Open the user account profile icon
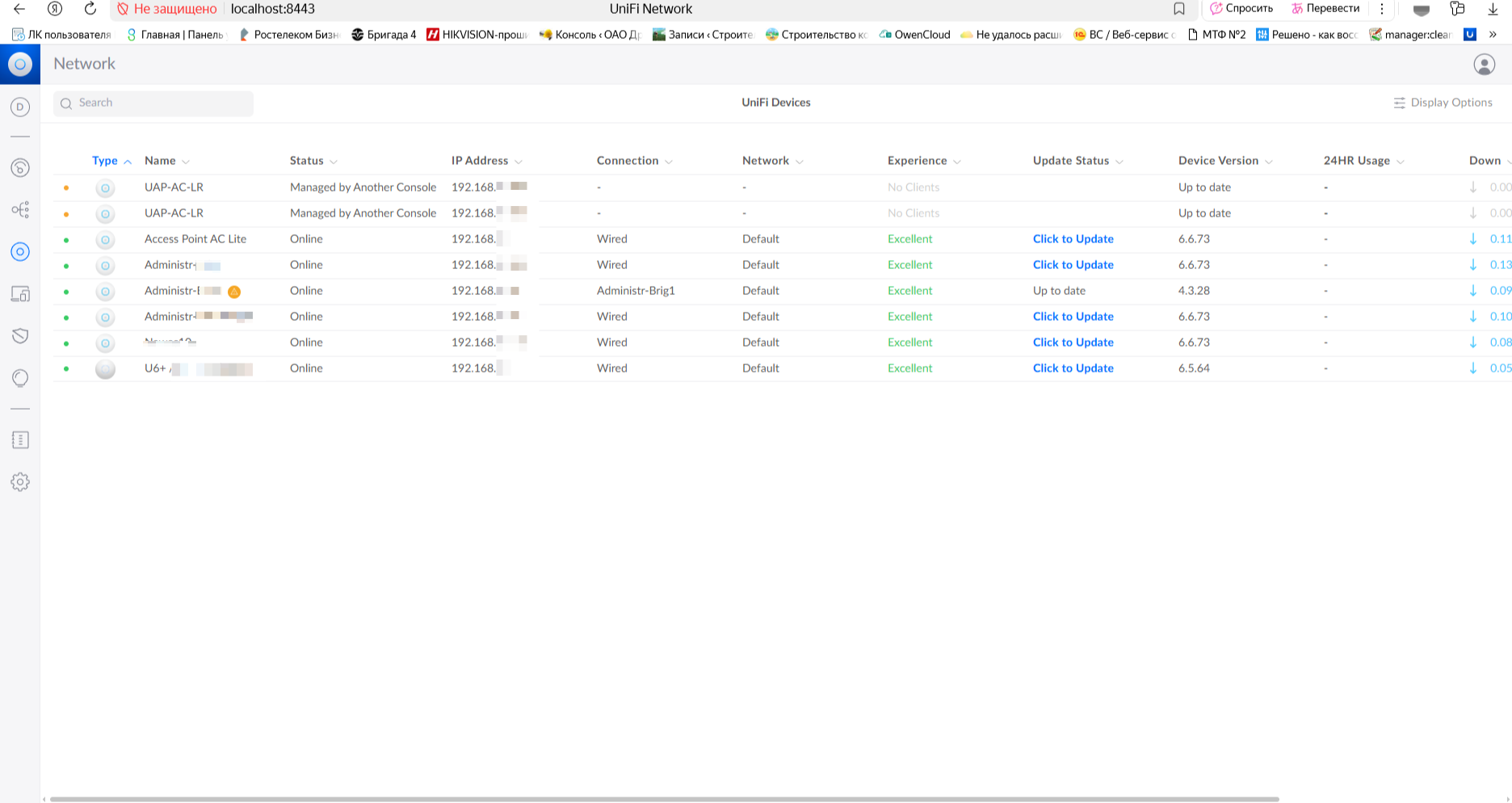1512x803 pixels. (1484, 65)
